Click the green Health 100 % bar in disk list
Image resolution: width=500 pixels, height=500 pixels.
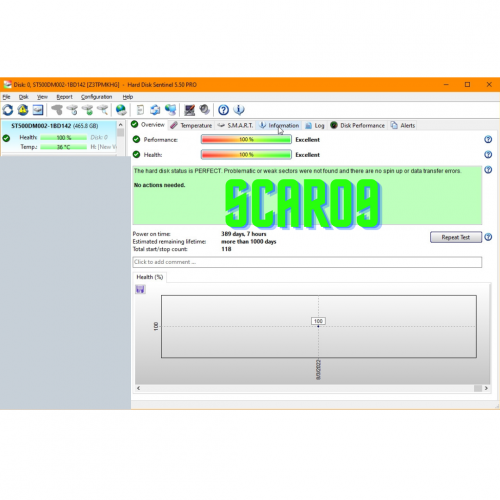click(64, 137)
